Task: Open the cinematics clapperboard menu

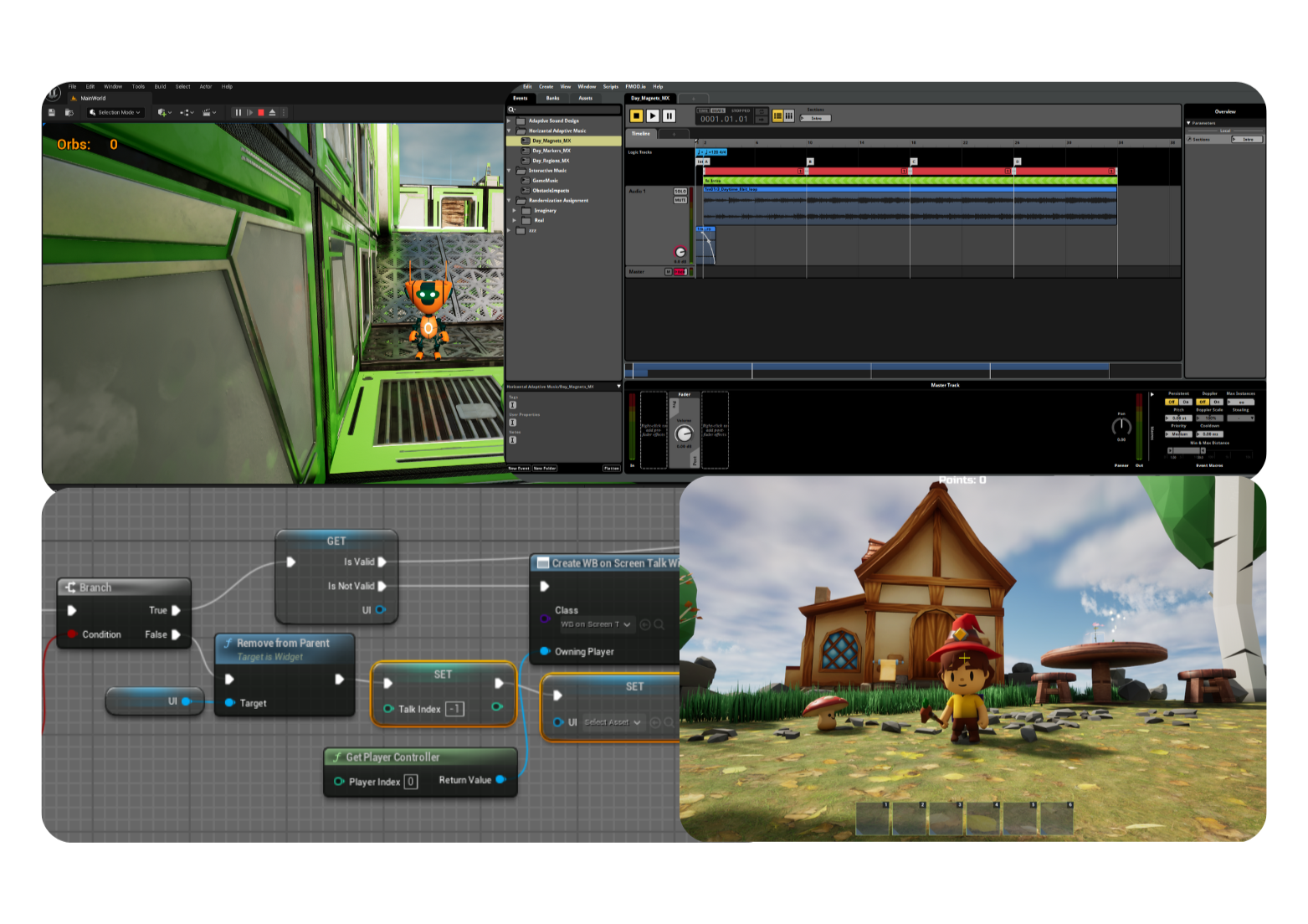Action: click(208, 112)
